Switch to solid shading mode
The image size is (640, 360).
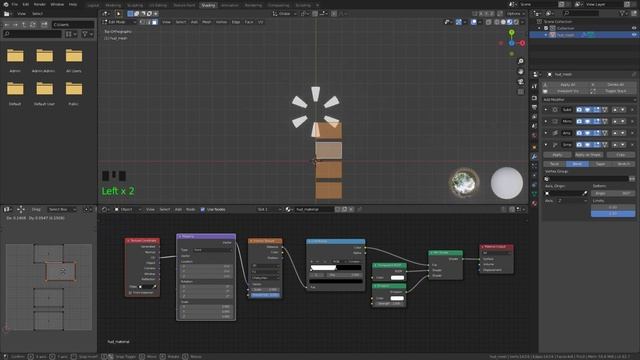tap(503, 22)
